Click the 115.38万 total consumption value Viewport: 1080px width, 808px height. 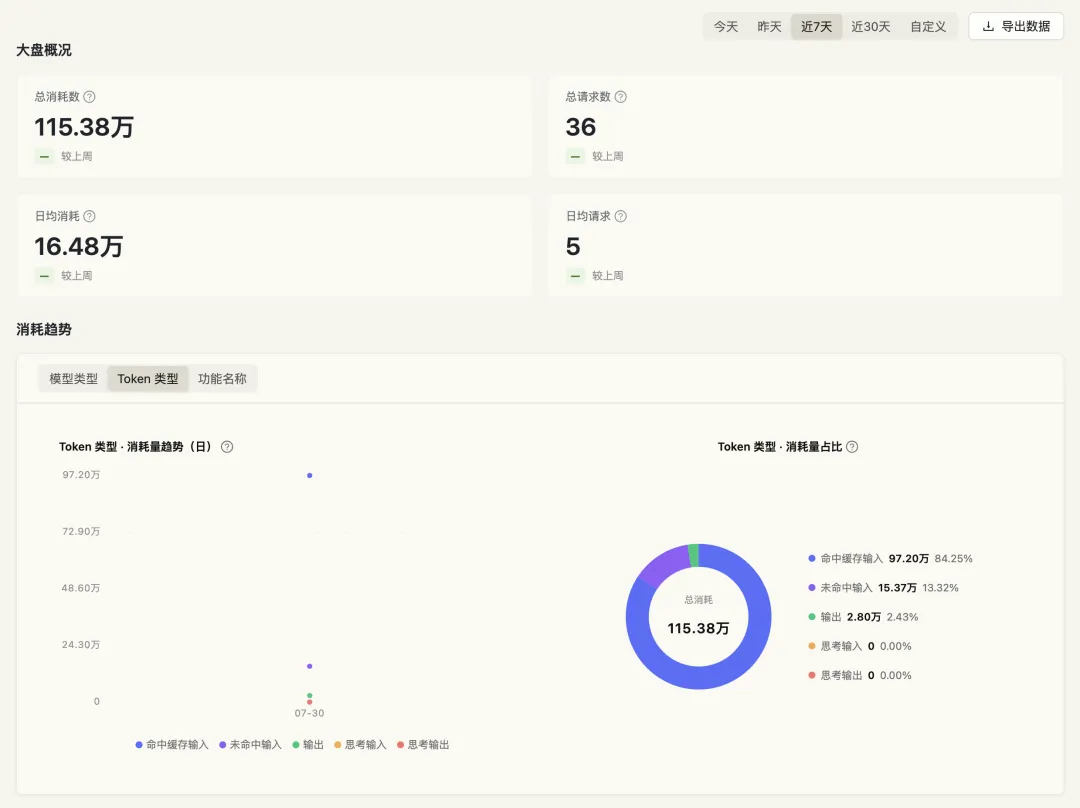pos(84,127)
